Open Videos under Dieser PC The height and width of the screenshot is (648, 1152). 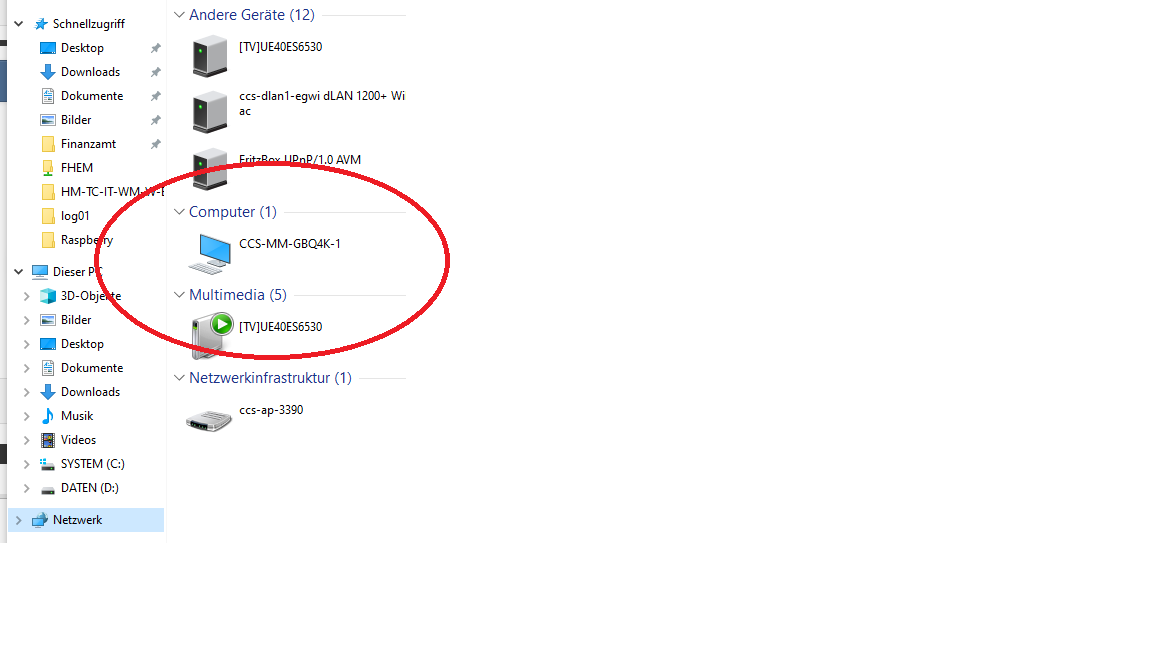[78, 440]
